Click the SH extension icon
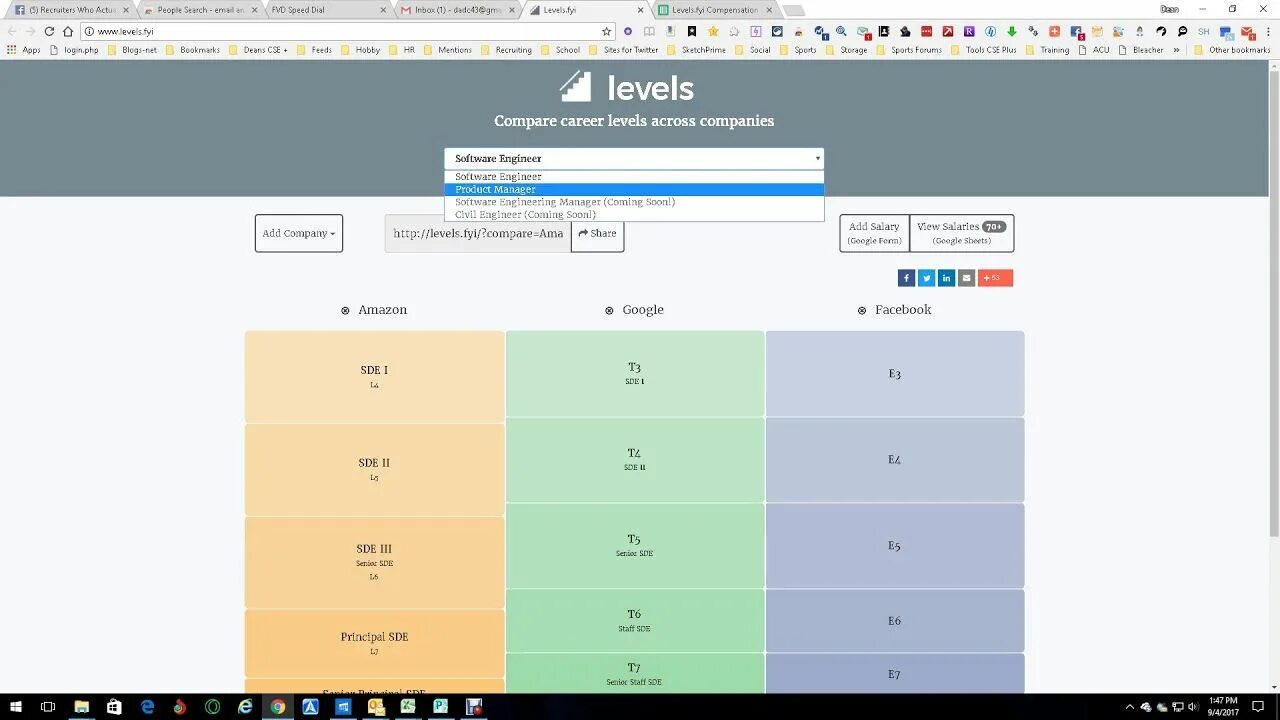1280x720 pixels. click(1204, 31)
